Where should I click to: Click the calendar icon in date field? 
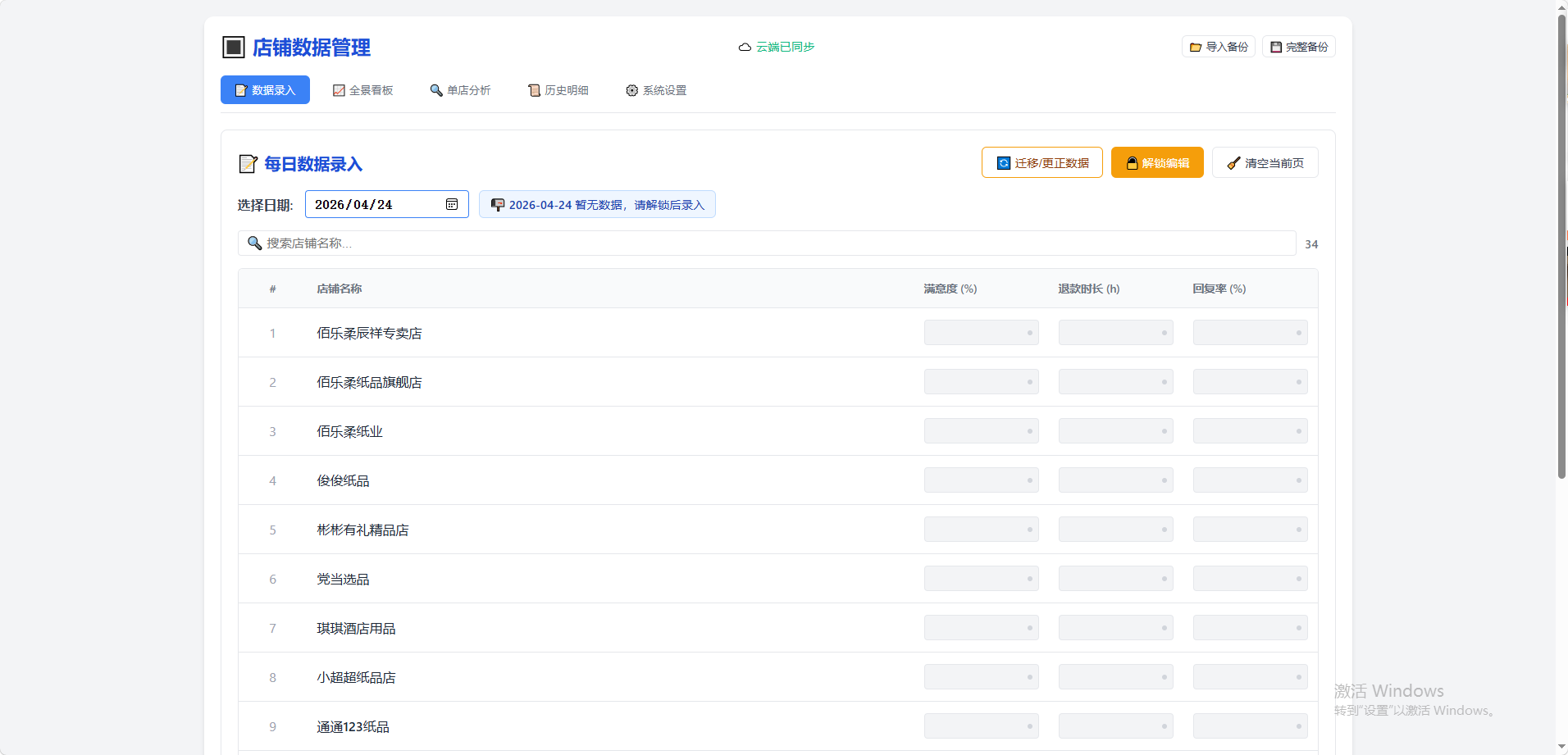tap(452, 204)
